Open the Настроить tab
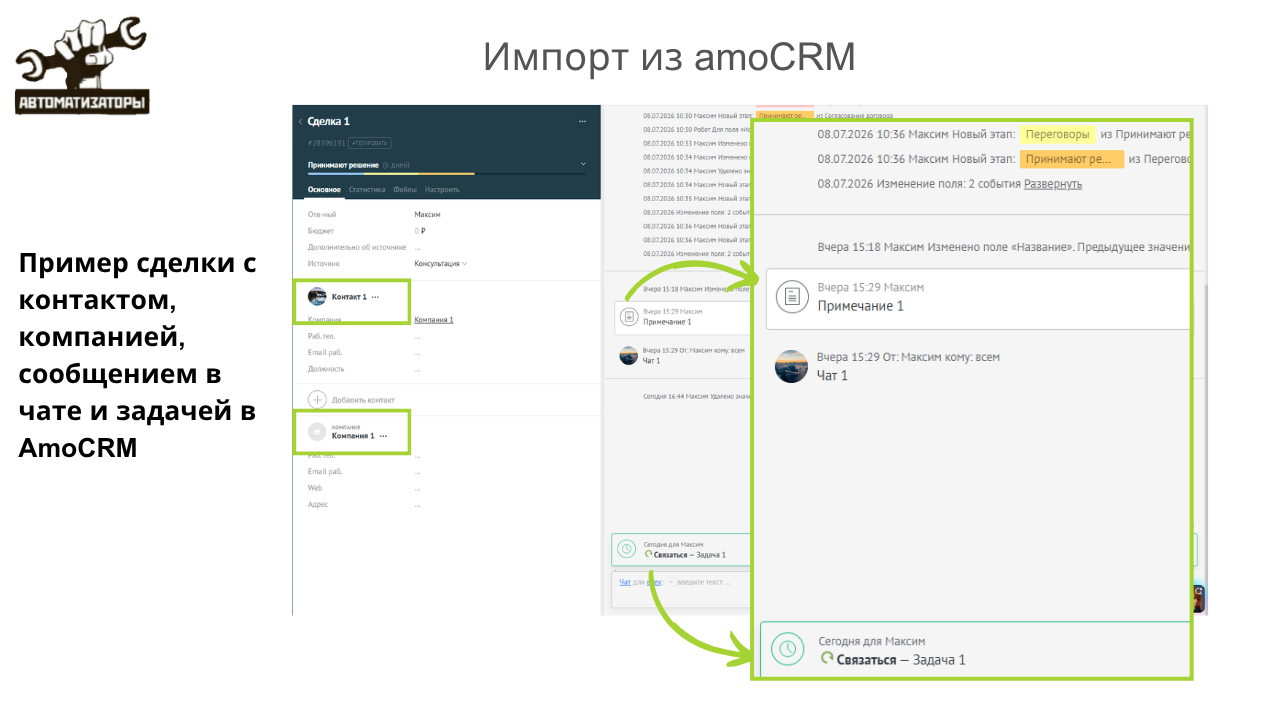 442,189
